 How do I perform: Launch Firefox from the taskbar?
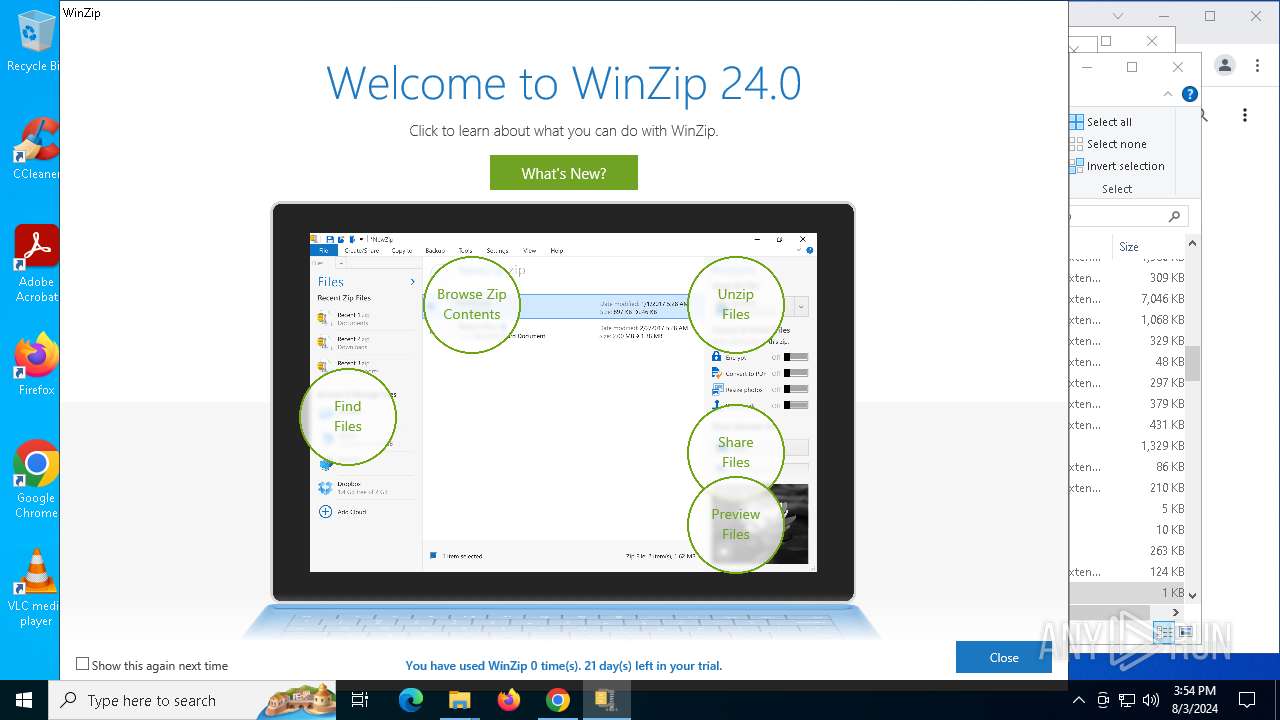click(x=509, y=700)
